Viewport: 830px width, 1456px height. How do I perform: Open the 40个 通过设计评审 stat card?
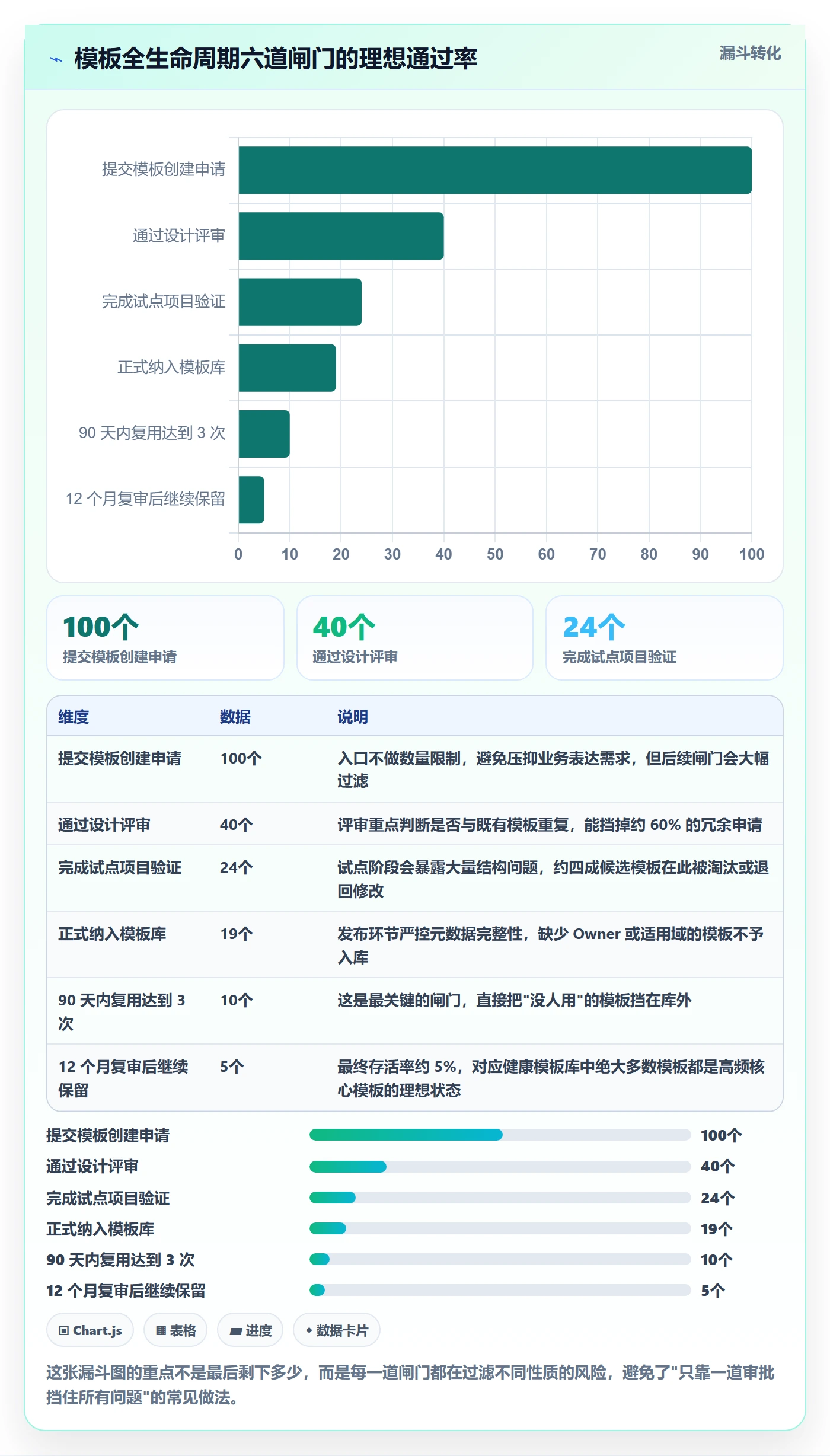[415, 638]
